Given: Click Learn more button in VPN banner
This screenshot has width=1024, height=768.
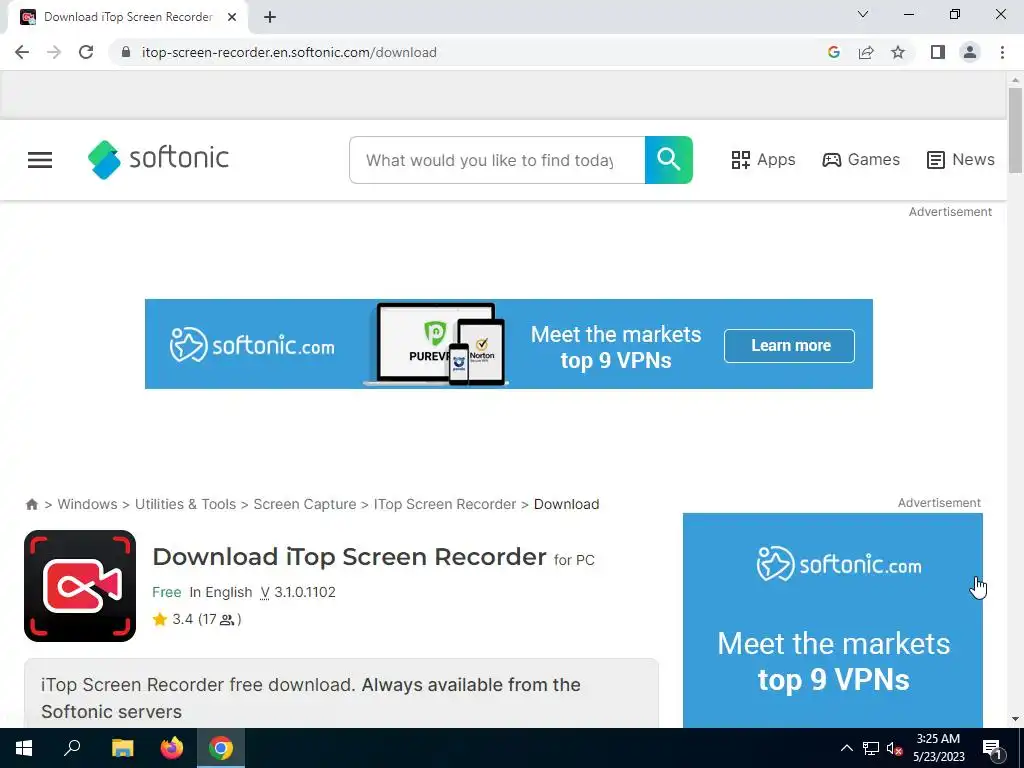Looking at the screenshot, I should point(789,345).
